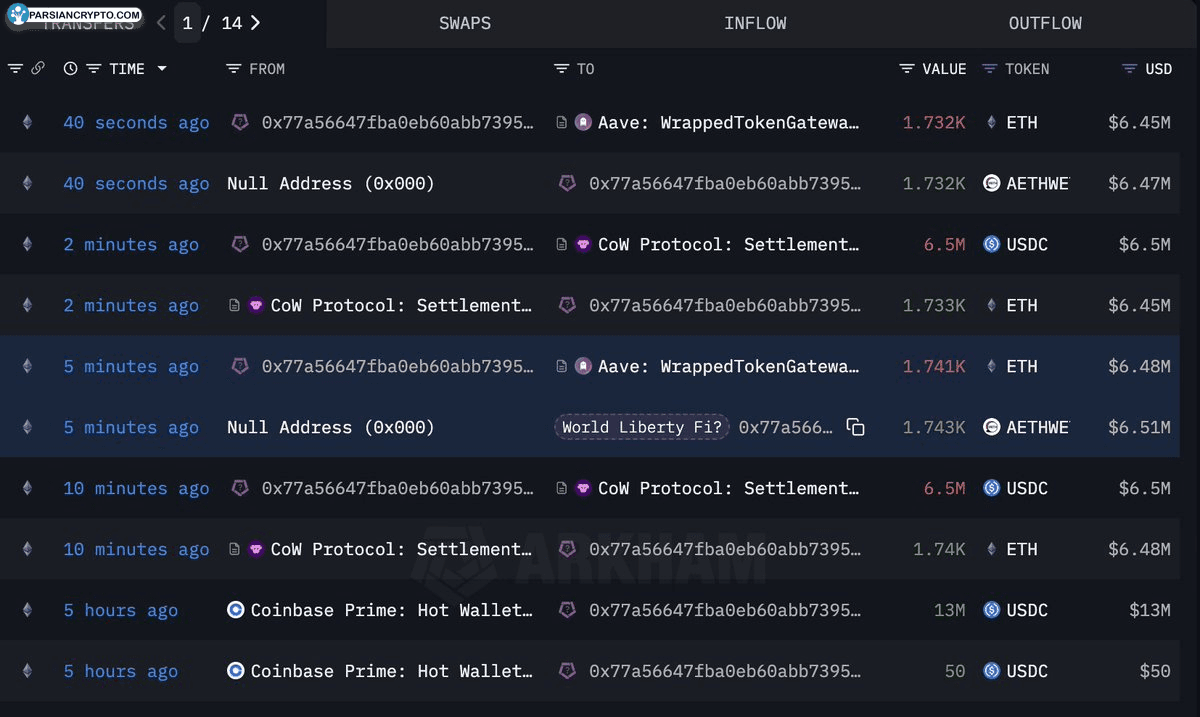1200x717 pixels.
Task: Click the CoW Protocol icon in the 1.74K ETH row
Action: click(256, 549)
